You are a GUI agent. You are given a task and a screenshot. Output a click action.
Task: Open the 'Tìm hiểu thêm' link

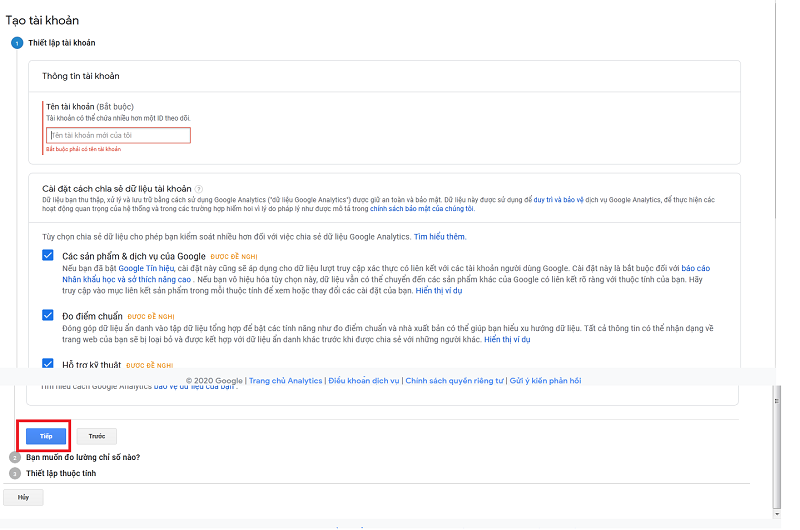(440, 237)
